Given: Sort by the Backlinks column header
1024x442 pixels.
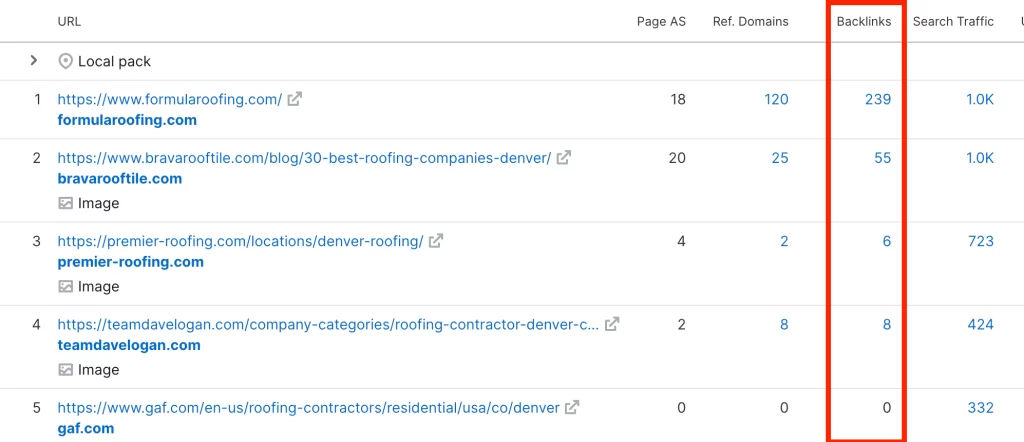Looking at the screenshot, I should [864, 22].
